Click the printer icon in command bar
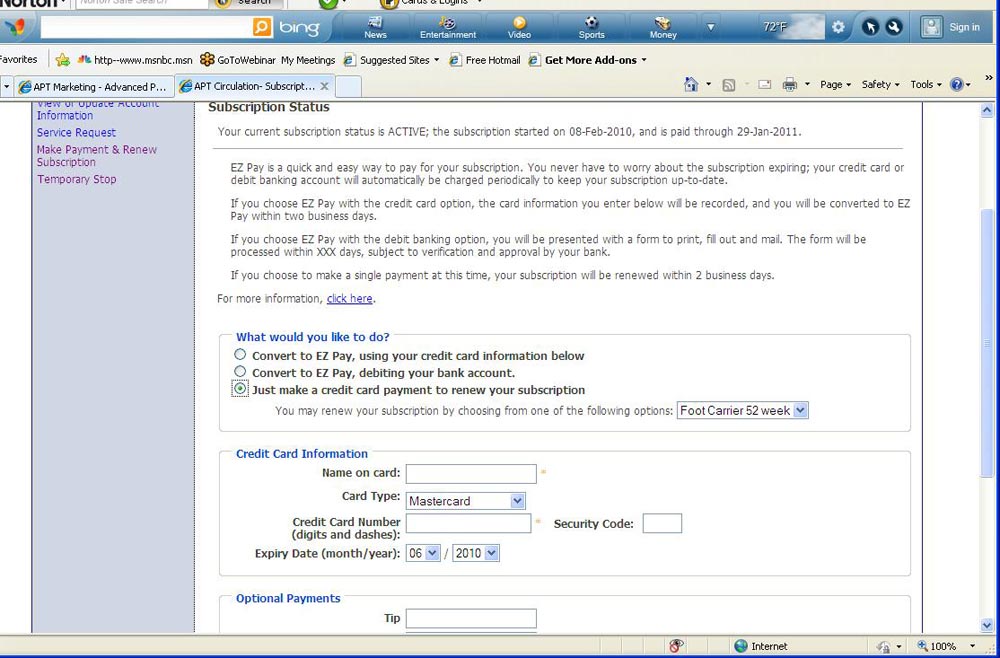The height and width of the screenshot is (658, 1000). coord(789,85)
